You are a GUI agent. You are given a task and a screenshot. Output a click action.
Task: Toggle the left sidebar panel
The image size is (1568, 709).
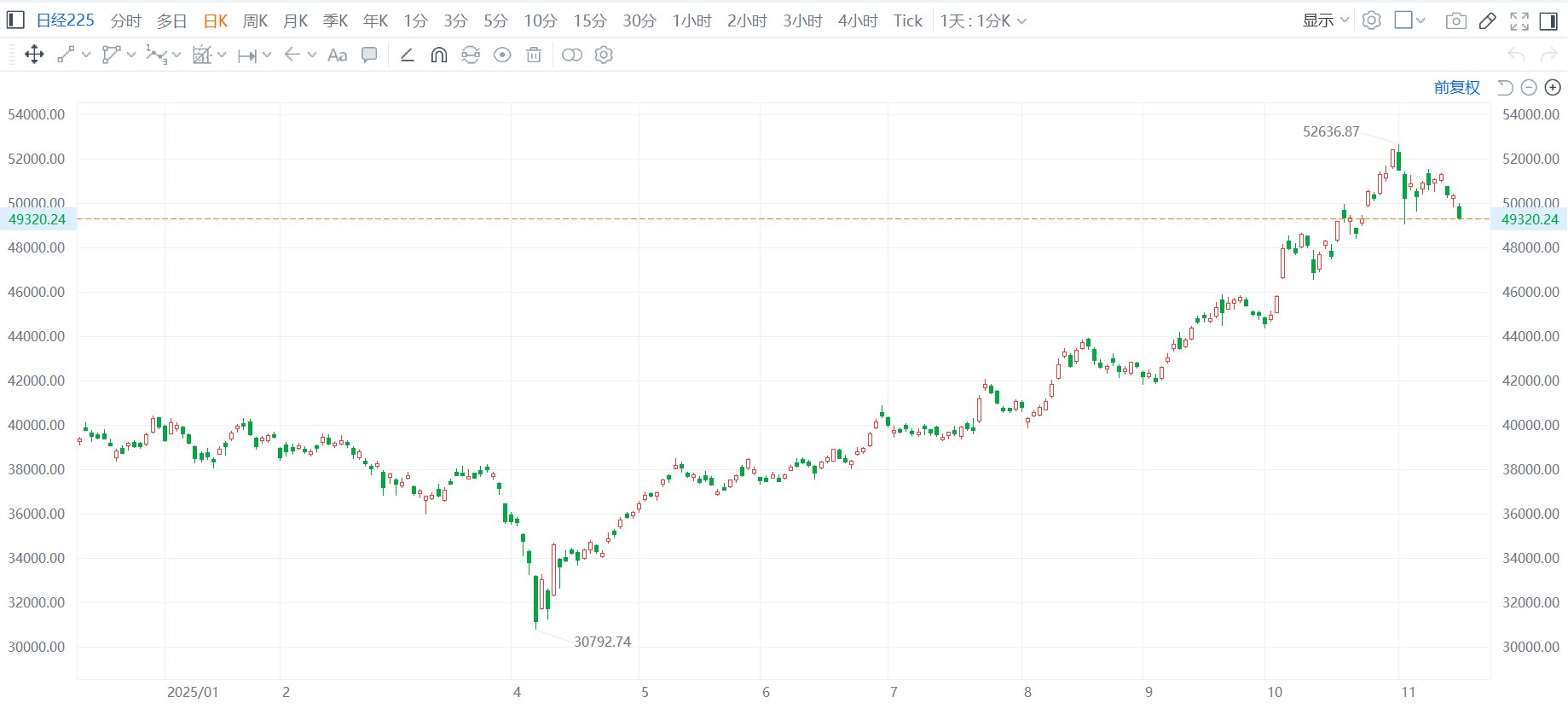[x=15, y=20]
